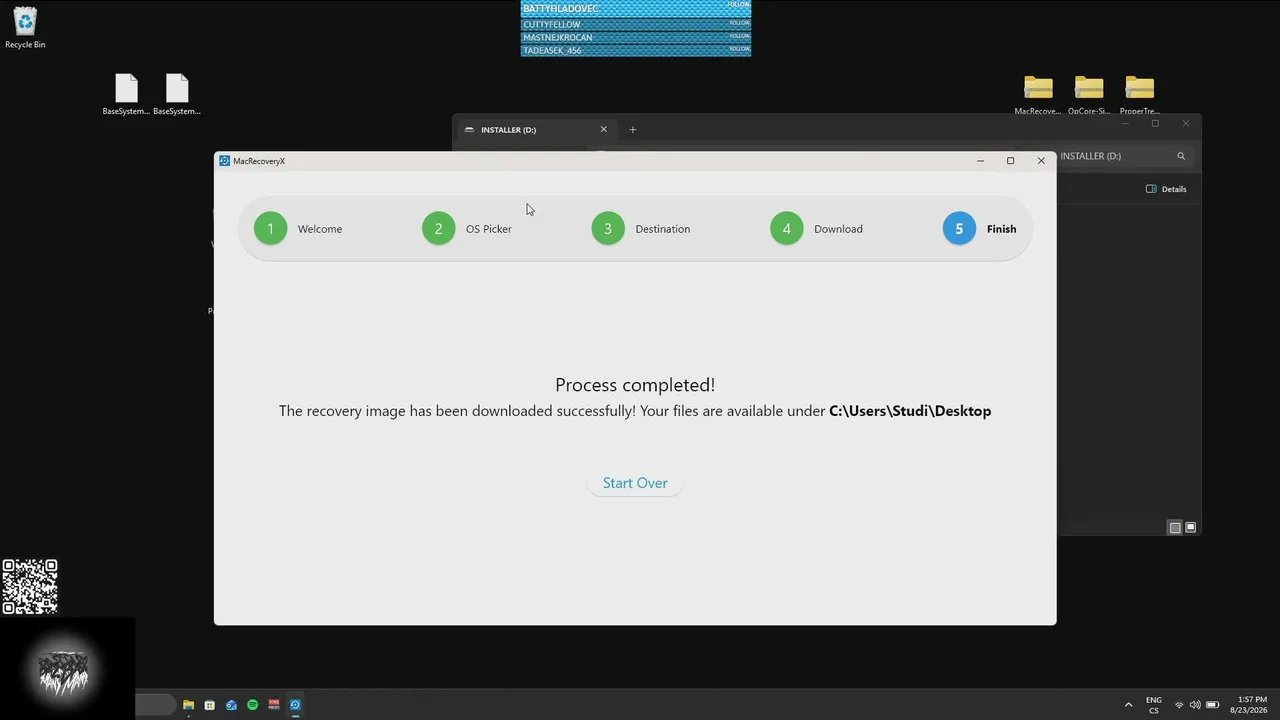The width and height of the screenshot is (1280, 720).
Task: Select the MacRecove... zip folder on desktop
Action: click(1038, 95)
